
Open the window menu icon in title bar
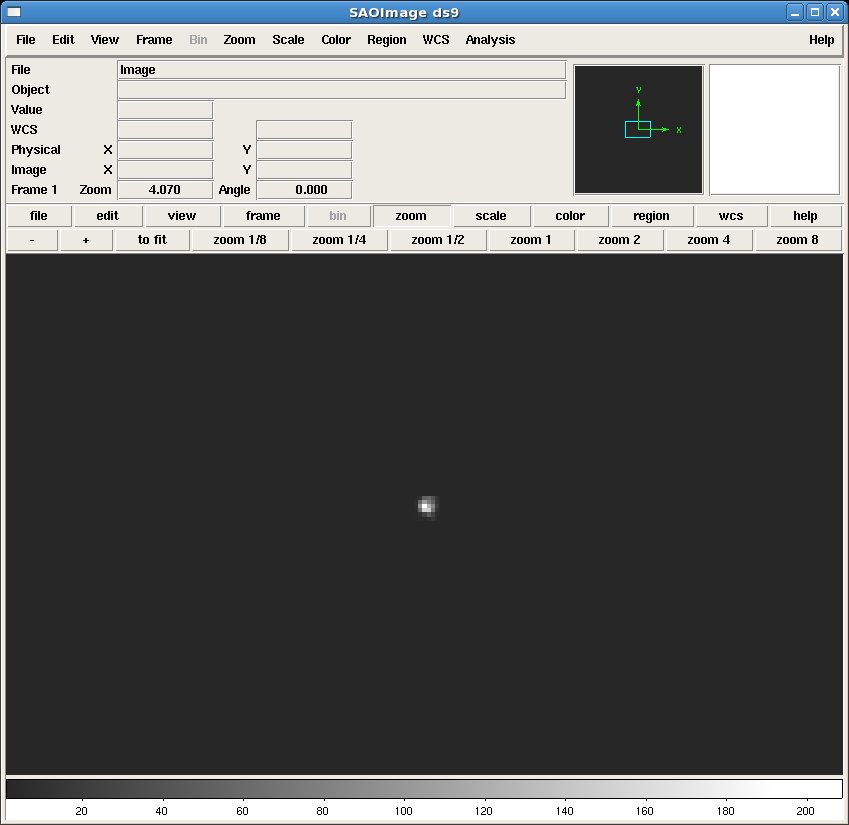14,12
